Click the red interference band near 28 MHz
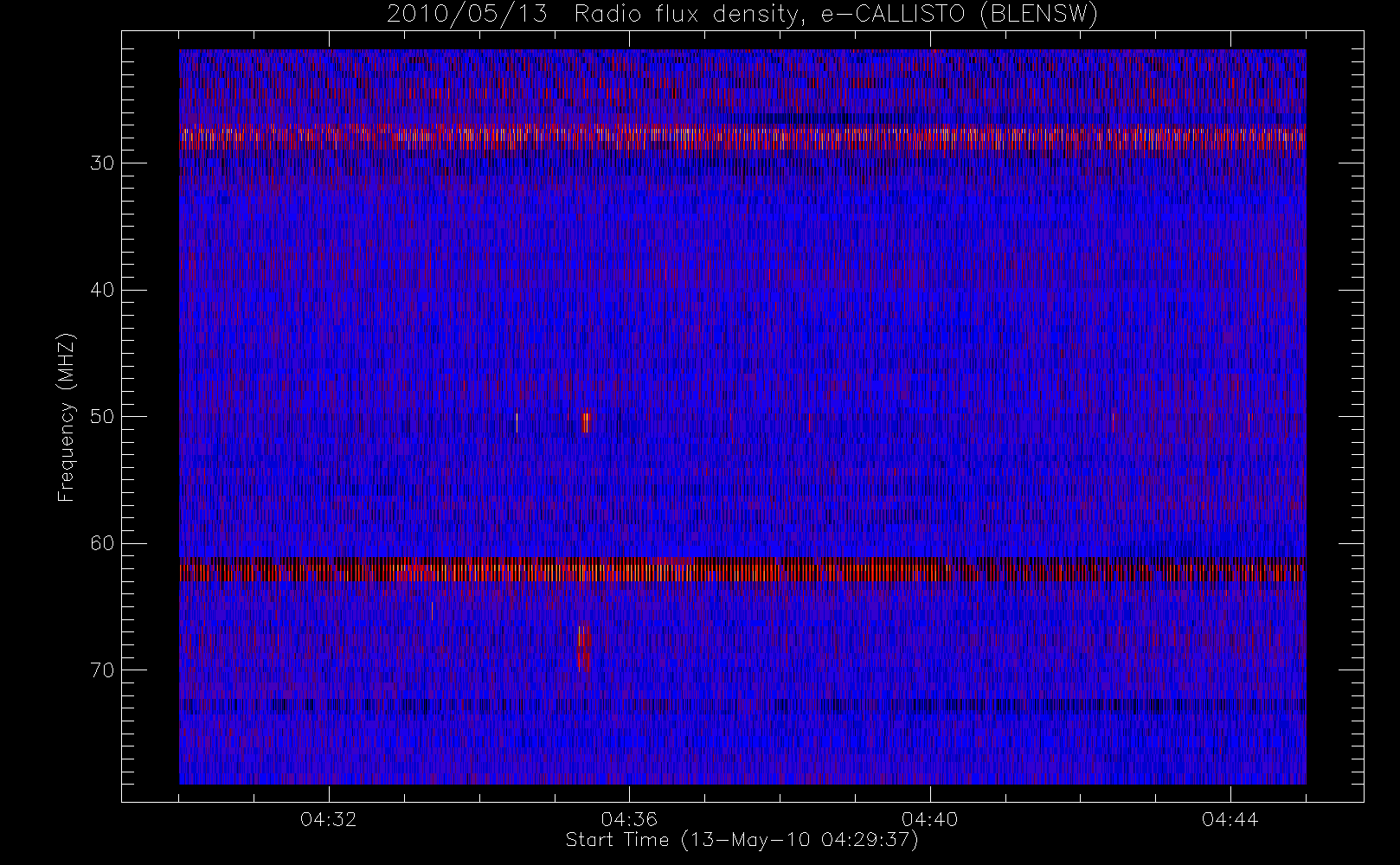The height and width of the screenshot is (865, 1400). pyautogui.click(x=742, y=137)
